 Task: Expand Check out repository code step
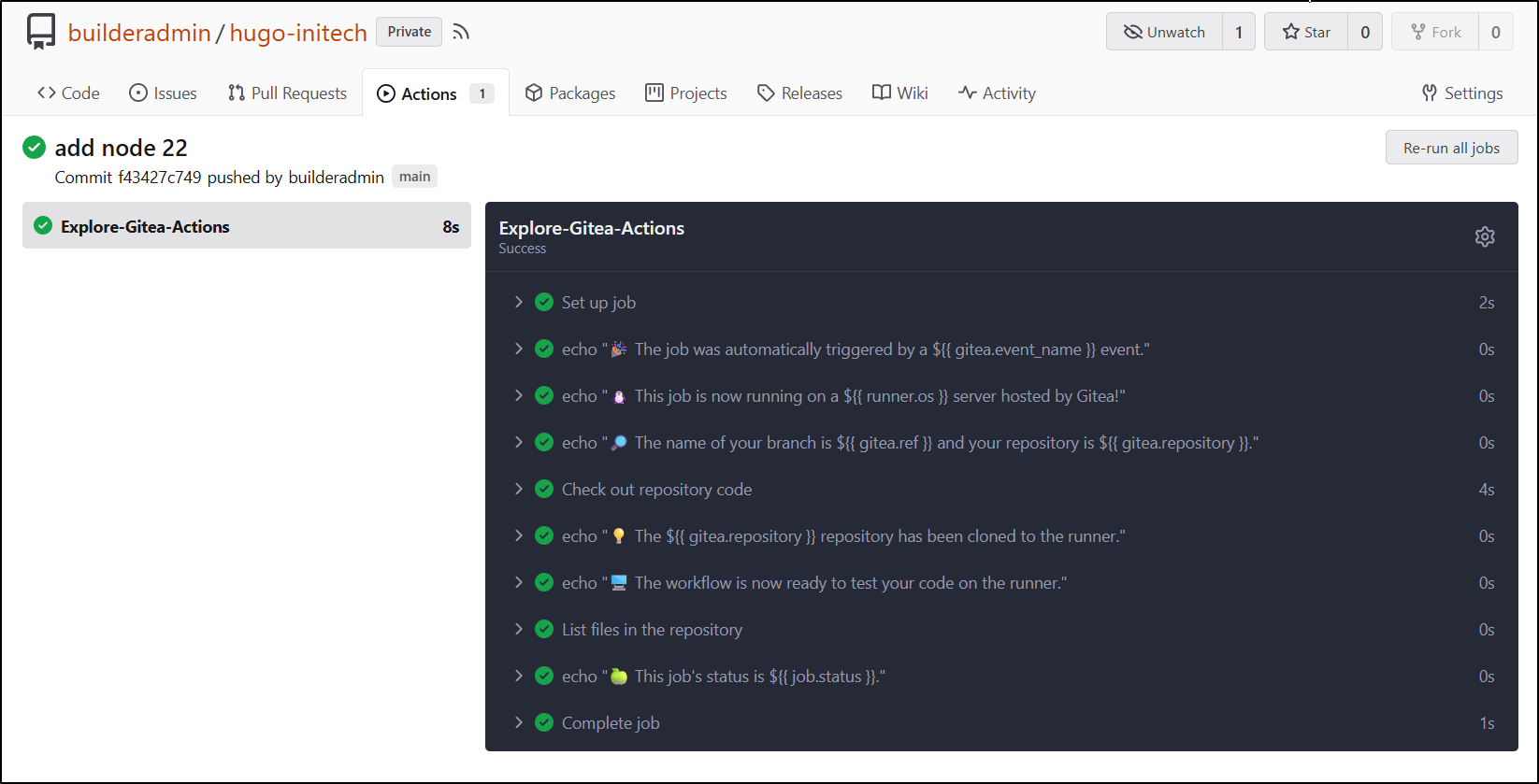pos(519,489)
